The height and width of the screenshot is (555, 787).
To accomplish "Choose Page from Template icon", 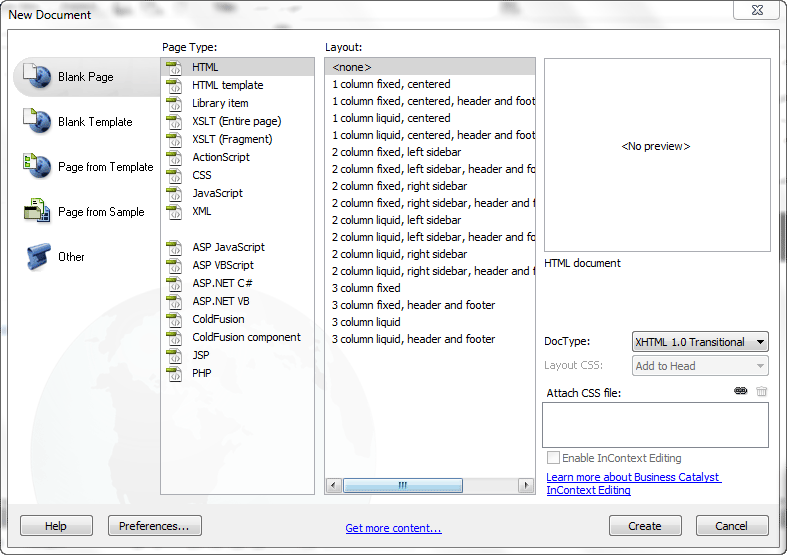I will click(x=37, y=166).
